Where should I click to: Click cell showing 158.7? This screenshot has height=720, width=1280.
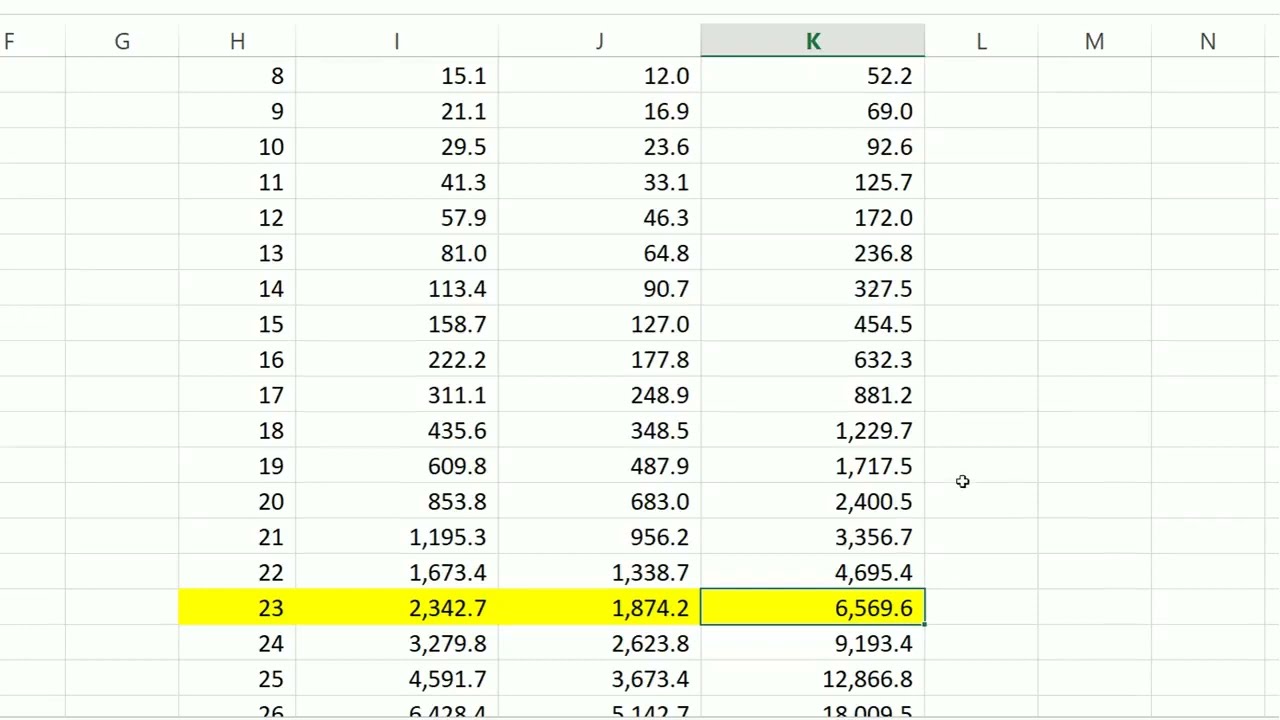(x=397, y=324)
